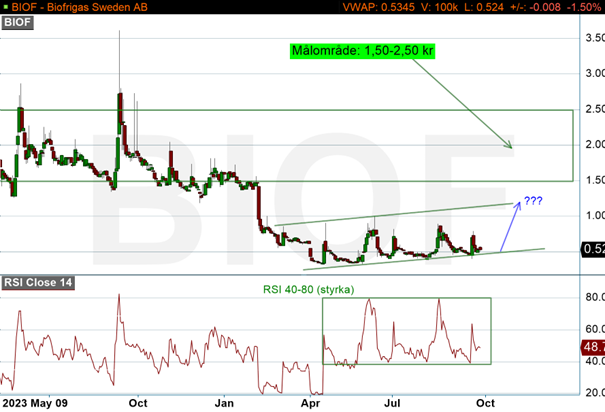Click the '2023 May 09' date label

tap(35, 402)
